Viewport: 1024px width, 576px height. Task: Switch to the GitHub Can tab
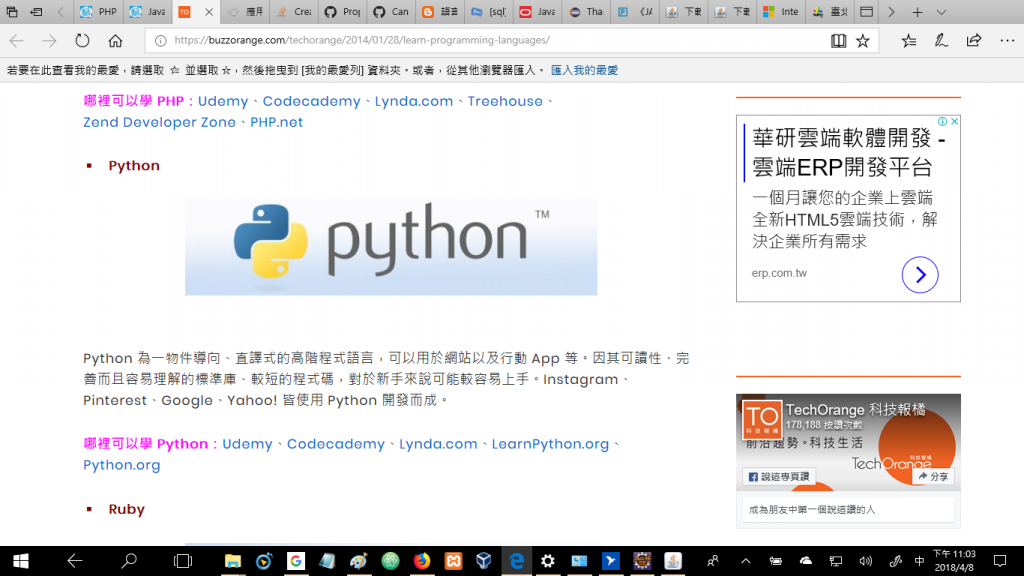tap(391, 12)
